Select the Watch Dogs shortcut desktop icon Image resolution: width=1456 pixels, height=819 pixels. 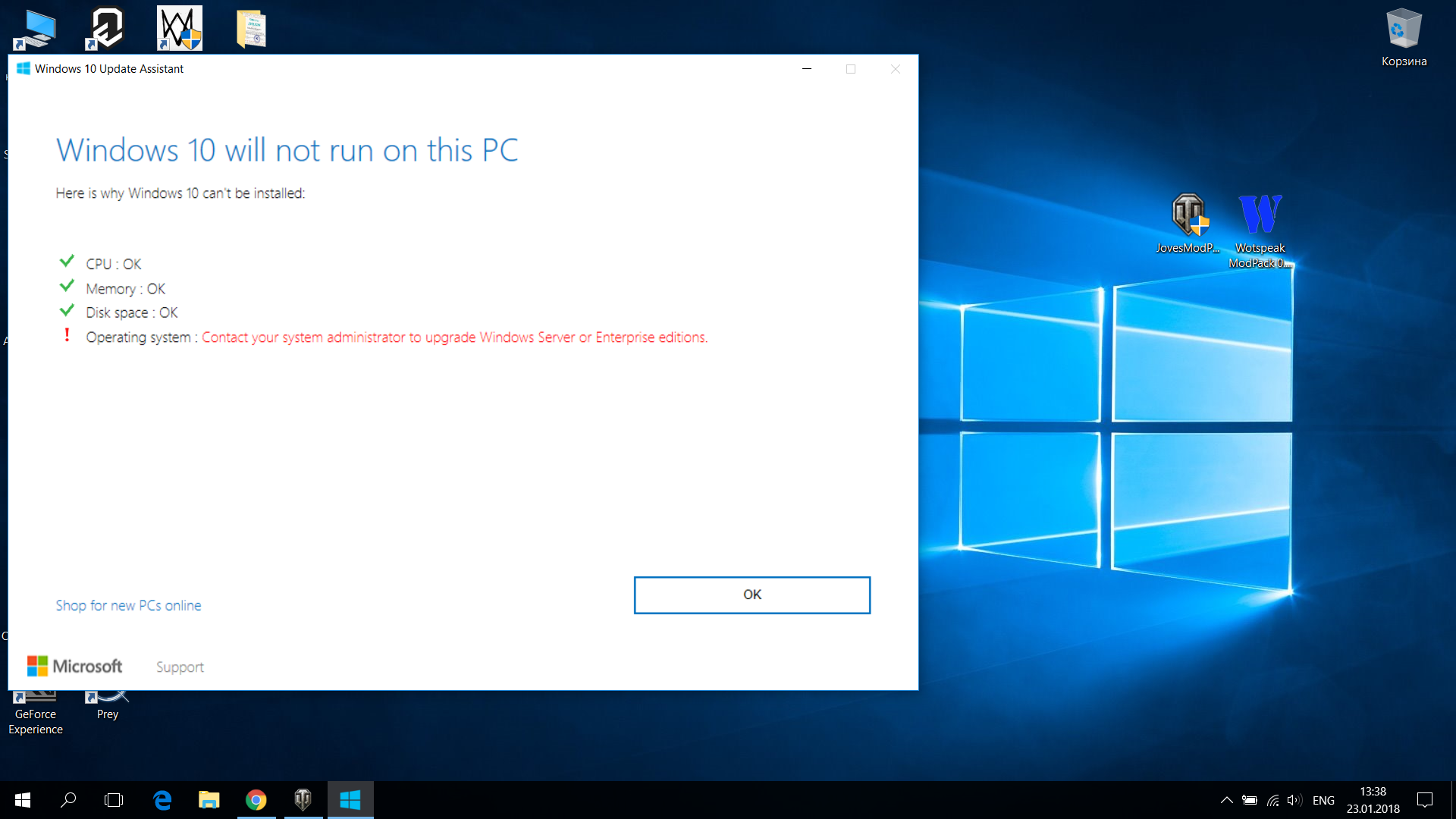pos(180,28)
